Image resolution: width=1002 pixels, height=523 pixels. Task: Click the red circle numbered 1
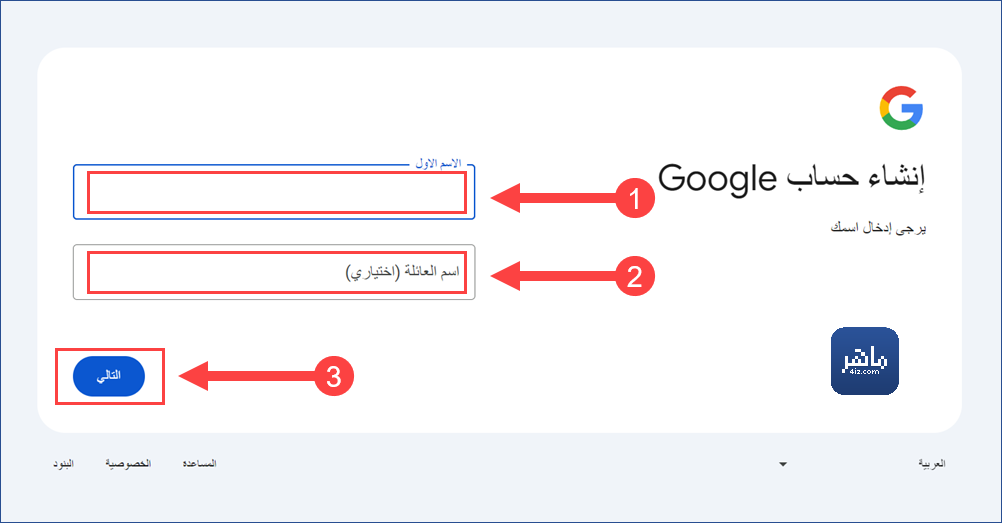pyautogui.click(x=635, y=198)
